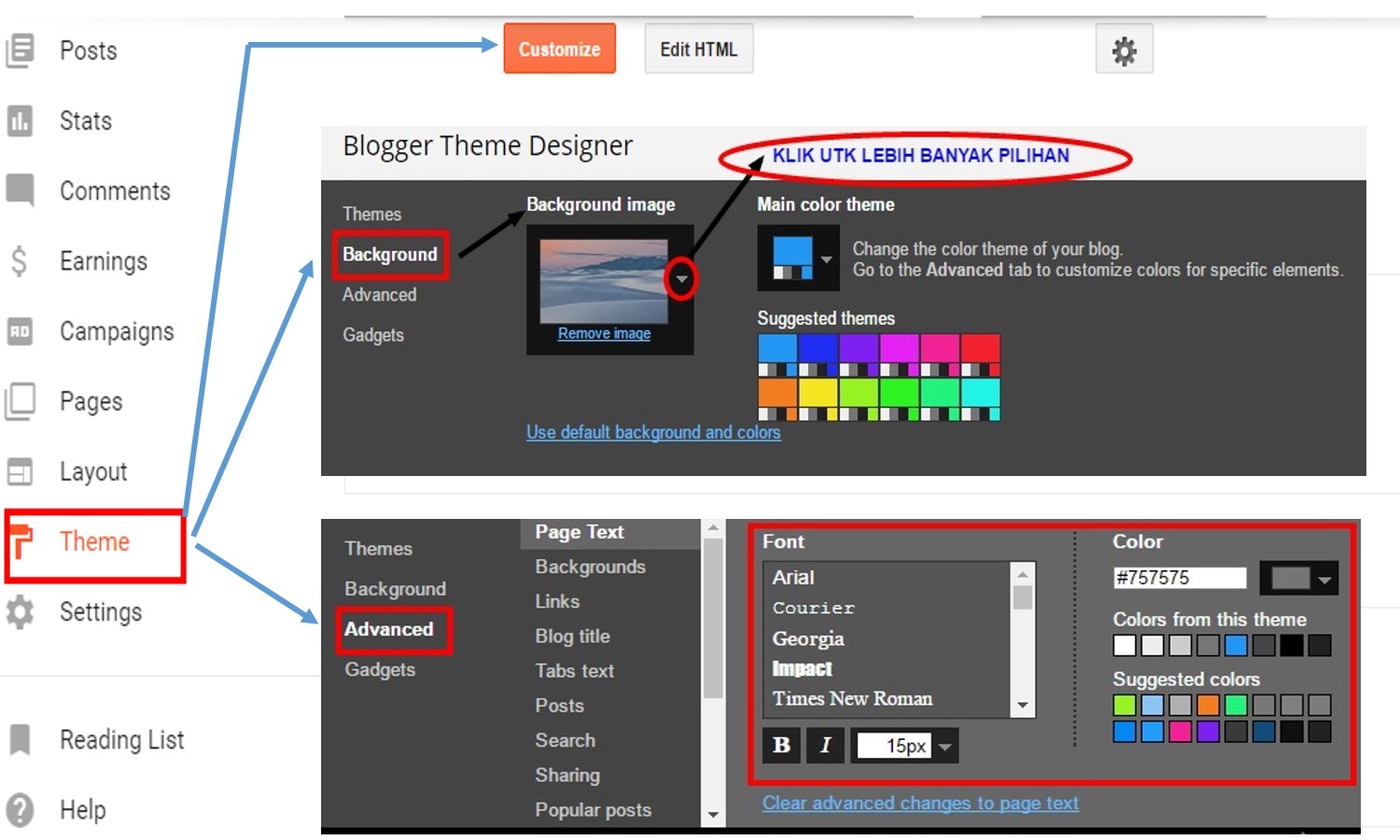The height and width of the screenshot is (840, 1400).
Task: Click the category list scroll-up arrow
Action: point(713,528)
